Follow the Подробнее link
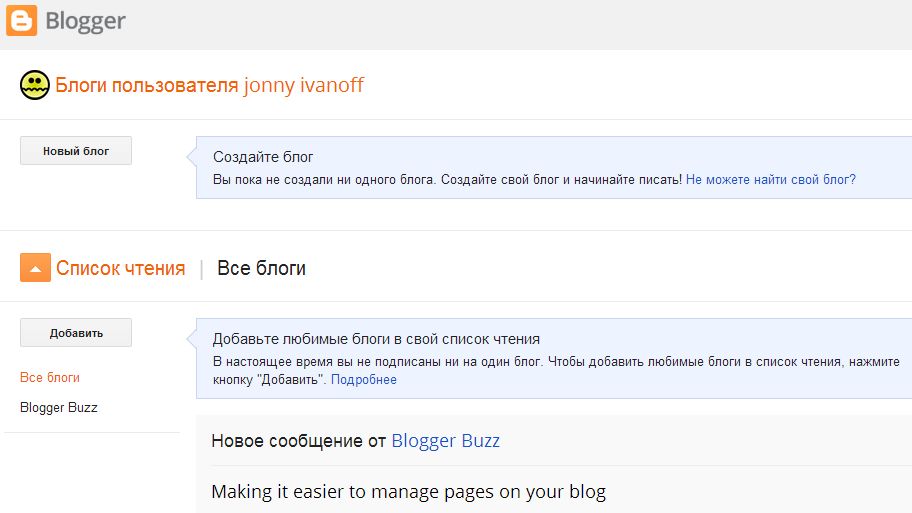Image resolution: width=912 pixels, height=513 pixels. click(363, 380)
